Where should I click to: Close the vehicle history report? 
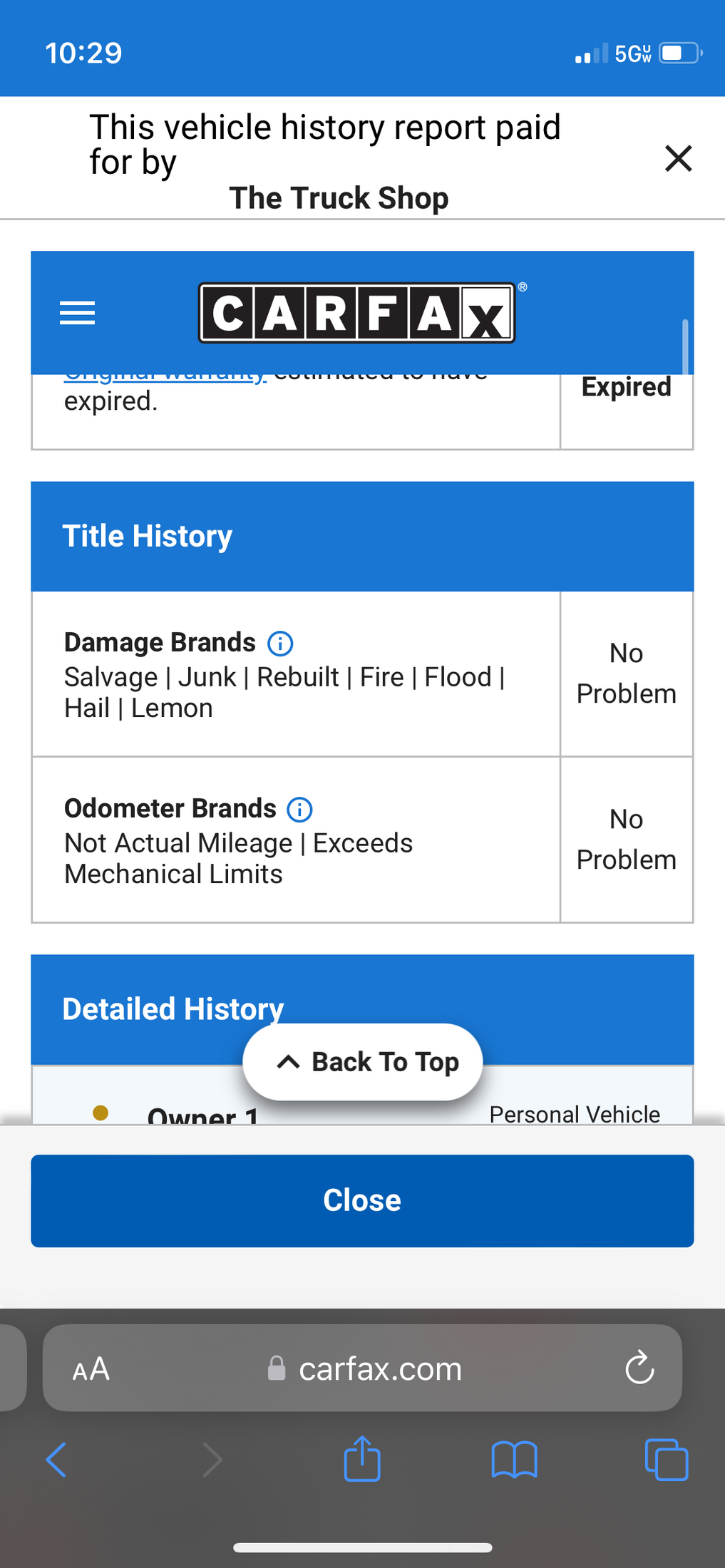click(x=362, y=1201)
